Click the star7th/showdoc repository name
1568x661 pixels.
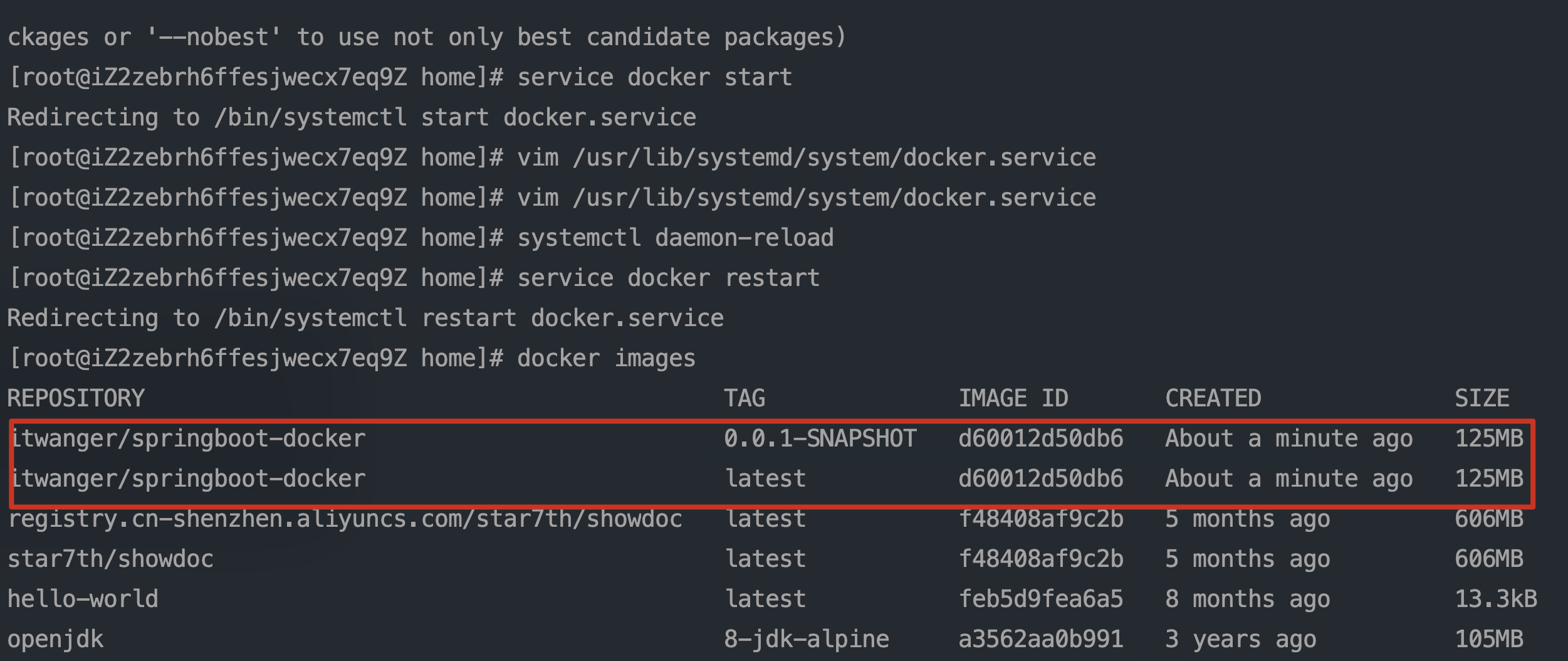tap(110, 559)
